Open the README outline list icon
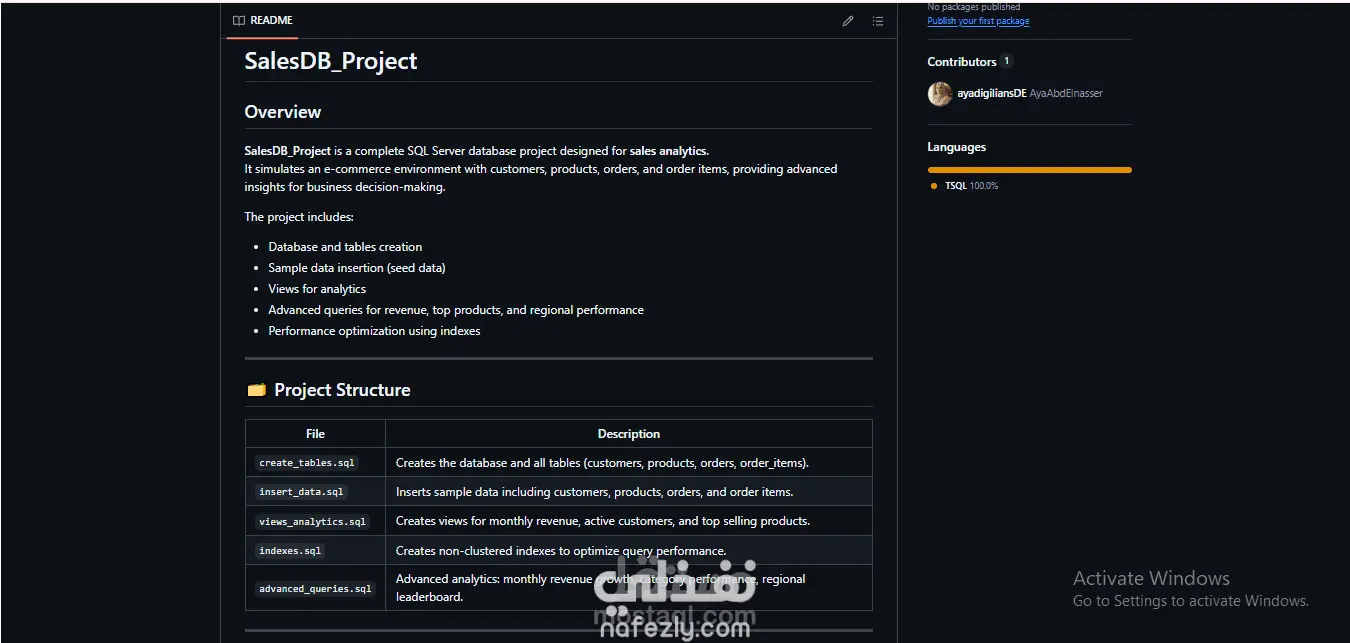Viewport: 1350px width, 643px height. [877, 21]
